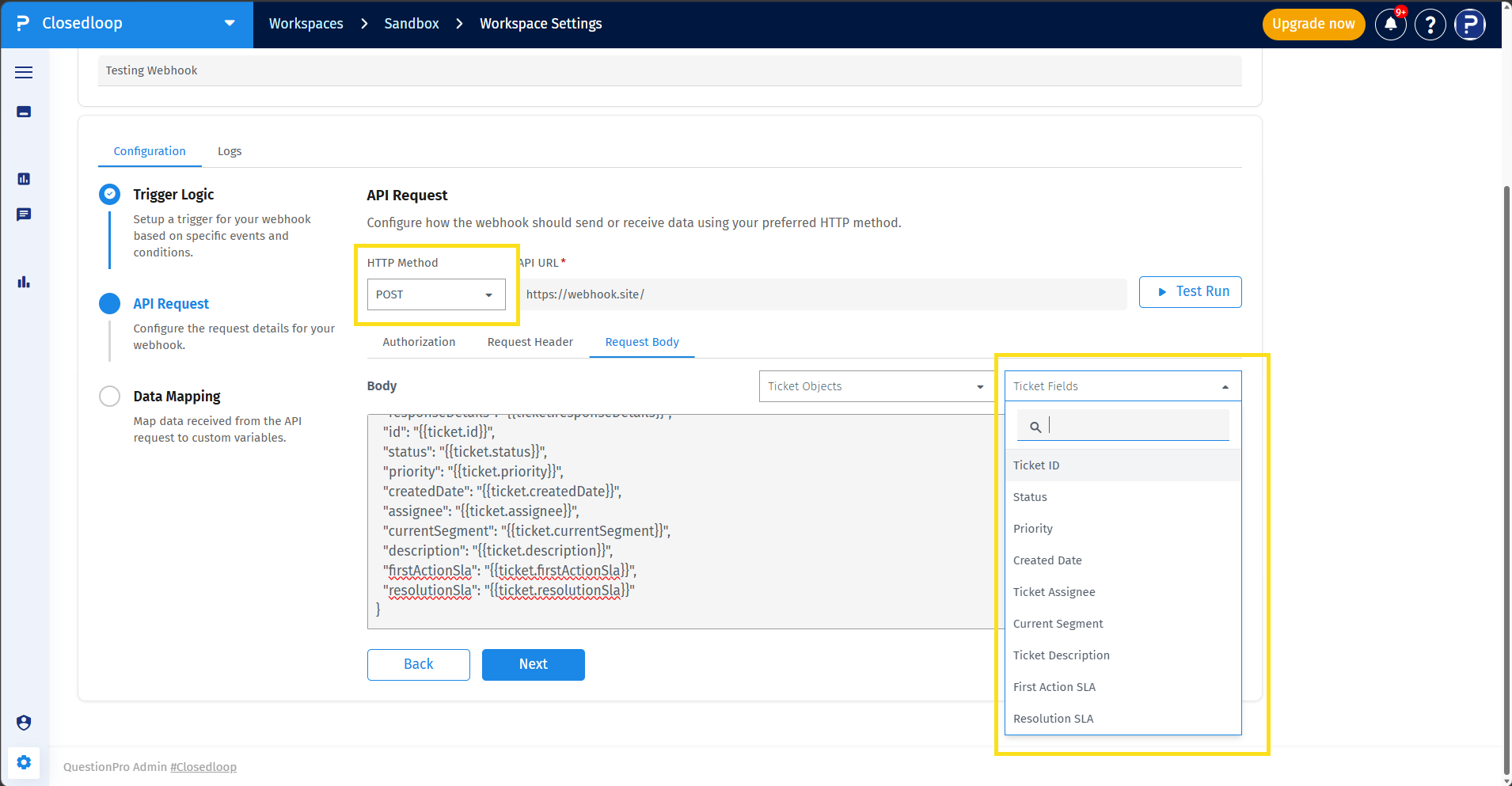
Task: Open Workspace Settings breadcrumb
Action: [x=541, y=24]
